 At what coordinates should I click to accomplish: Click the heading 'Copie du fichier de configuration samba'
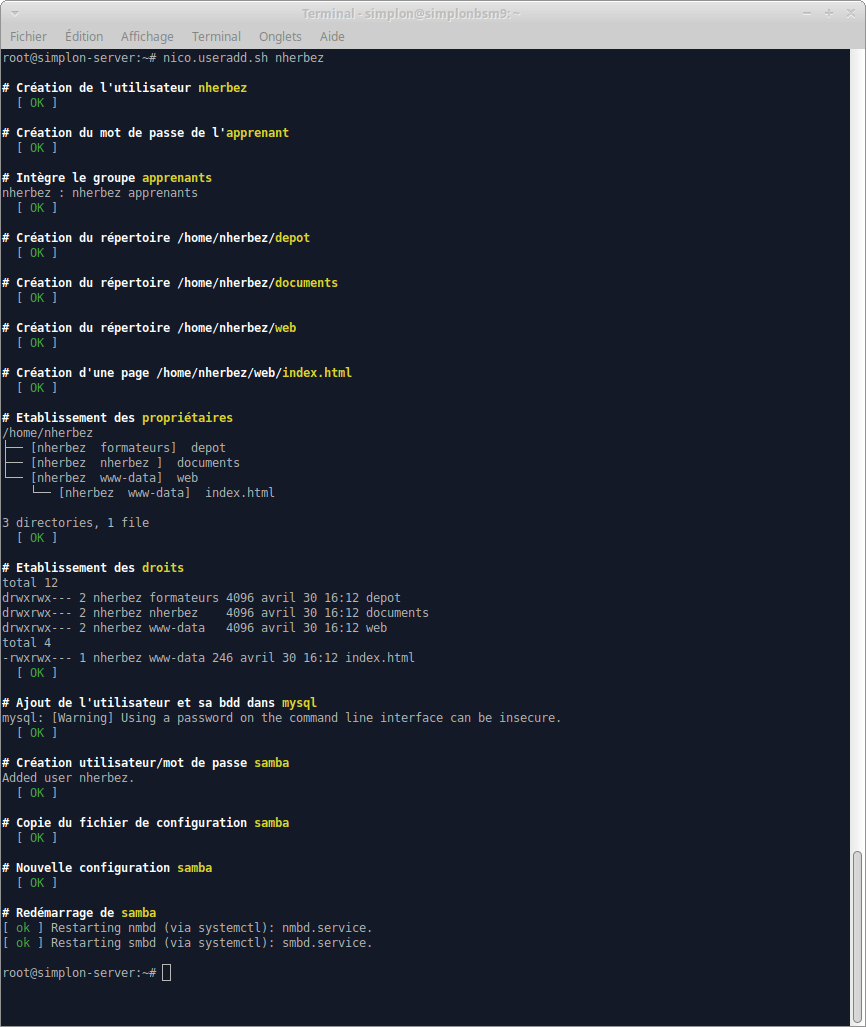[x=145, y=823]
